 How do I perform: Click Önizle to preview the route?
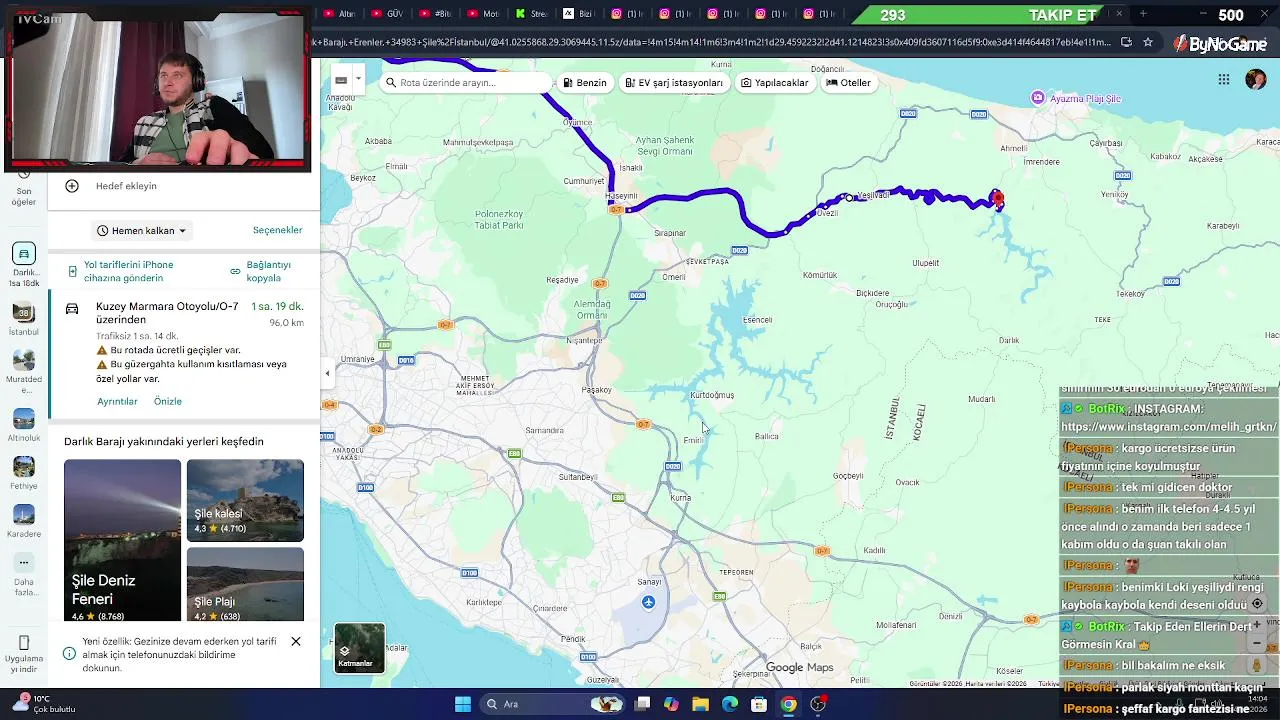(x=168, y=401)
